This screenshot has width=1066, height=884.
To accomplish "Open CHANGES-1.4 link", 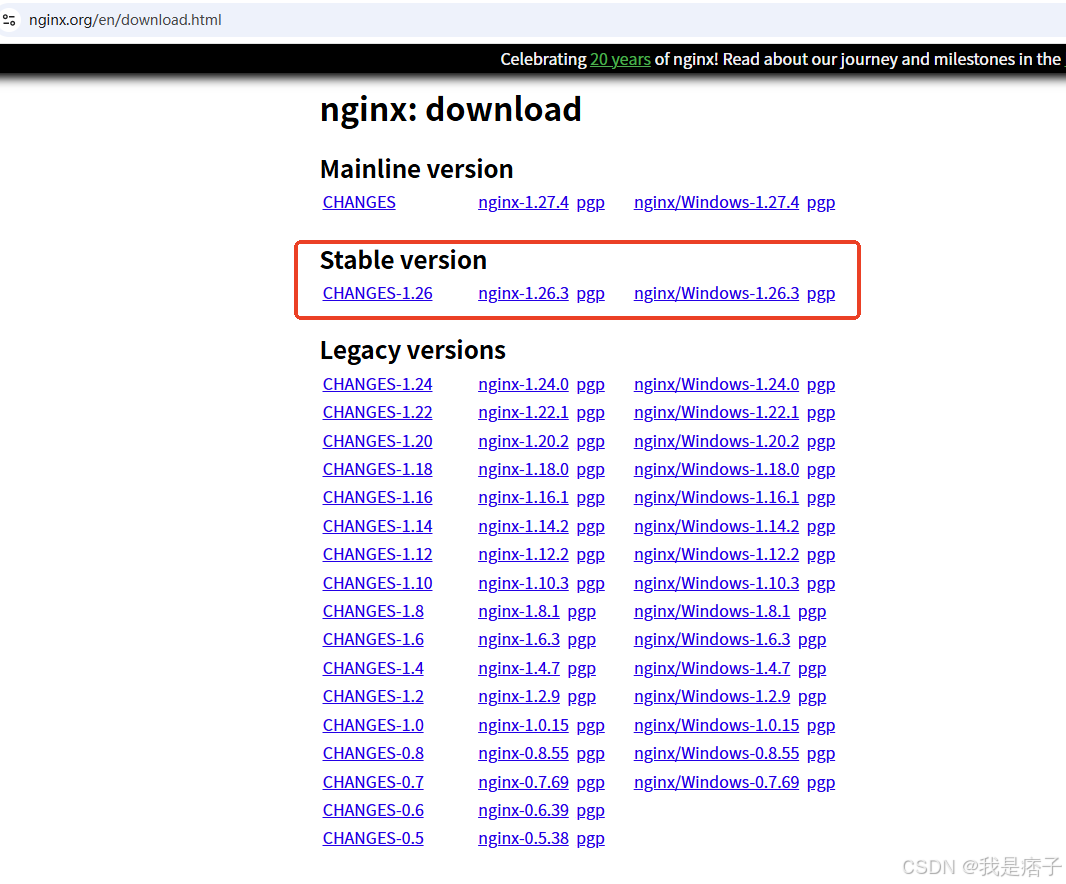I will point(373,669).
